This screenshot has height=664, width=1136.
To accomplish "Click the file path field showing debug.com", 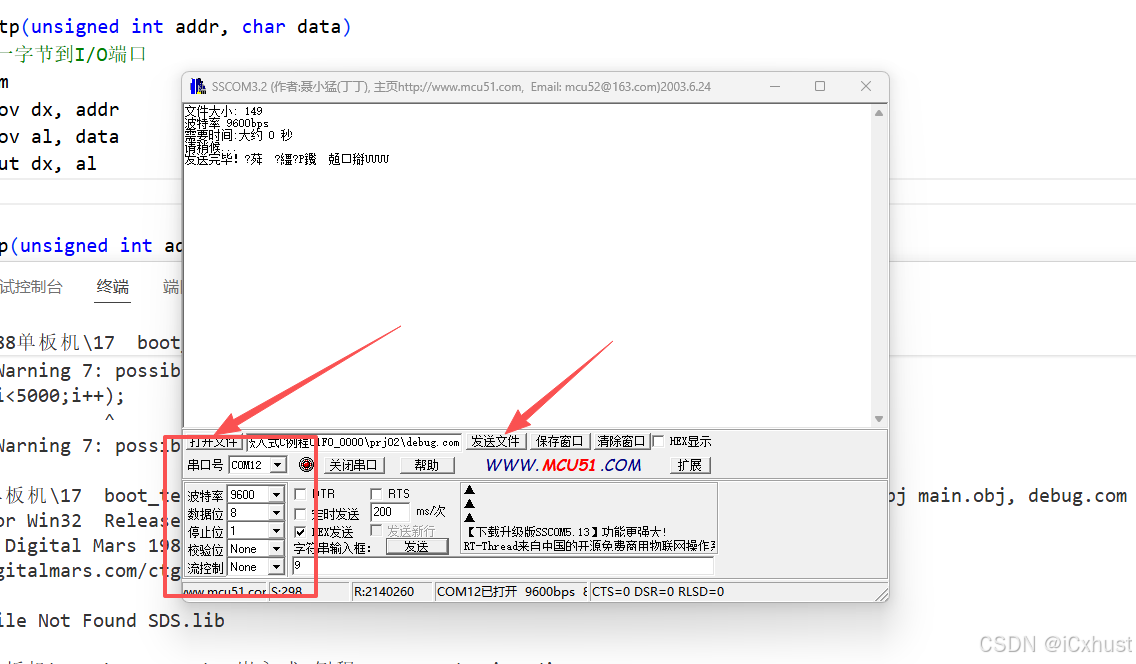I will [x=354, y=442].
